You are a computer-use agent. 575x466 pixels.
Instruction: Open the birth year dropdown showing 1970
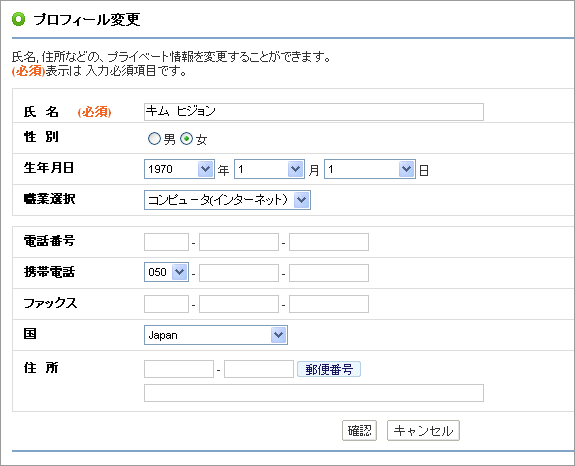[x=179, y=169]
